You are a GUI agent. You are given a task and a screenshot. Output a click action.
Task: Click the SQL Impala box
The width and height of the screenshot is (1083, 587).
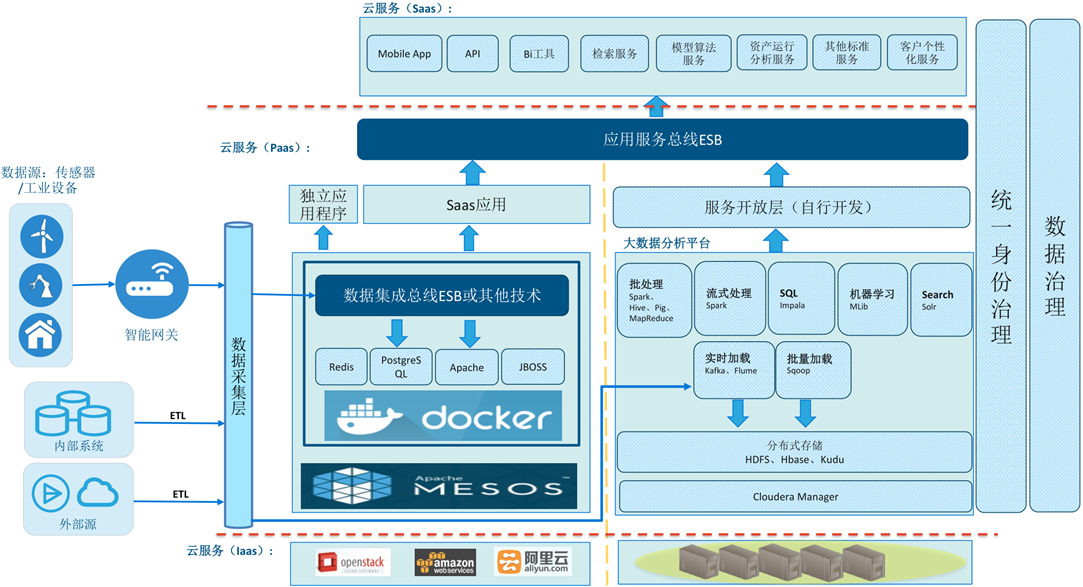[801, 298]
